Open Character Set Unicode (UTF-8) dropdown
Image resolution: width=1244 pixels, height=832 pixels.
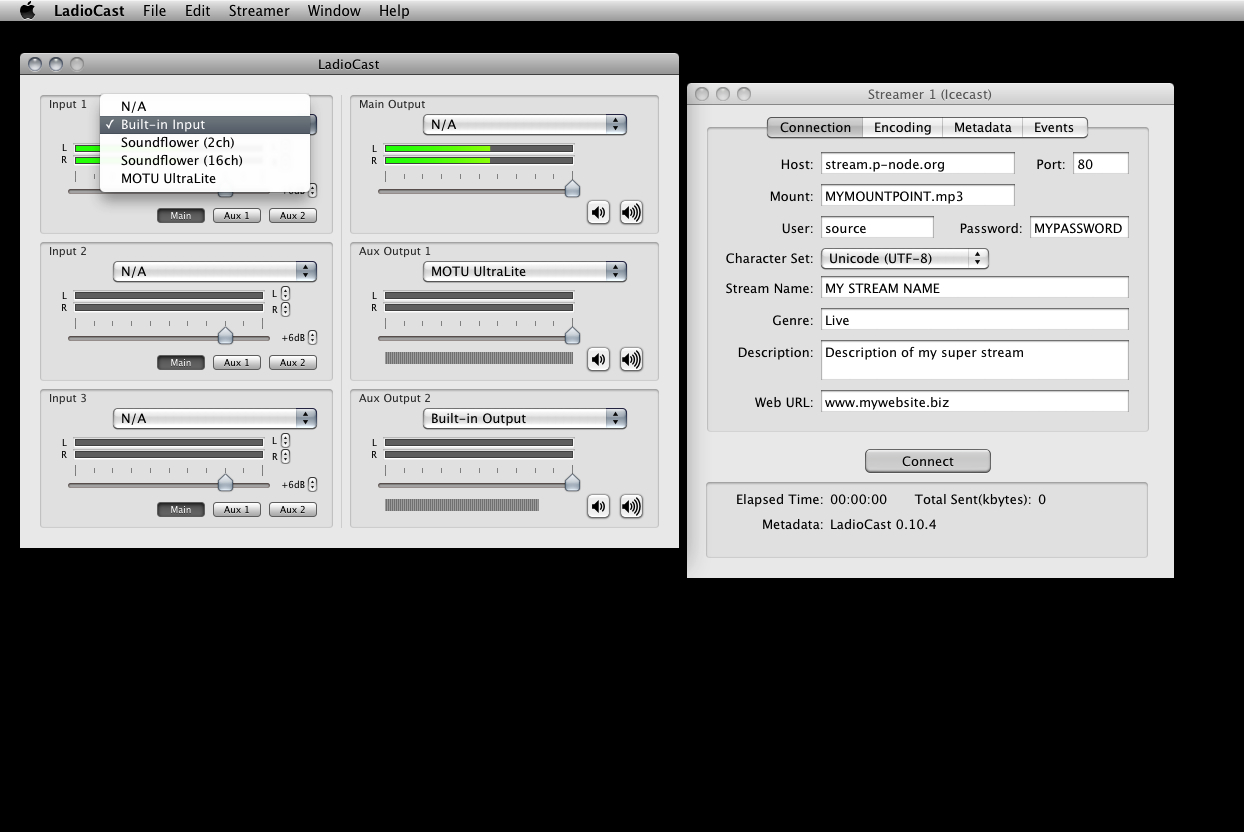coord(904,259)
